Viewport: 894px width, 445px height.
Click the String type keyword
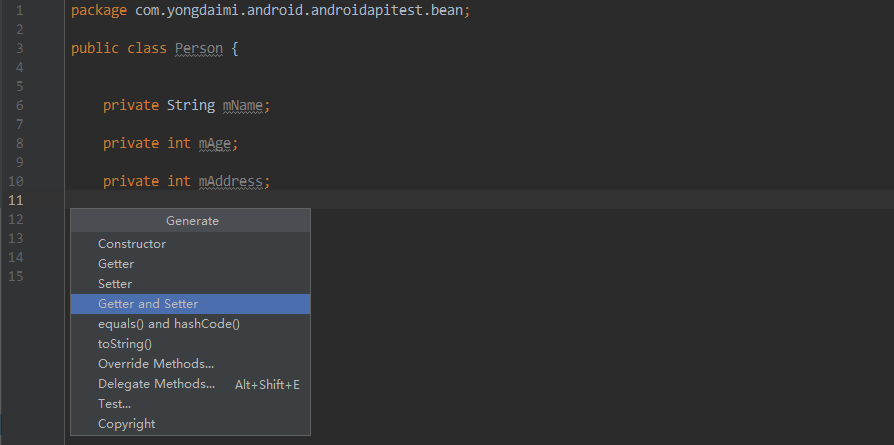point(190,106)
